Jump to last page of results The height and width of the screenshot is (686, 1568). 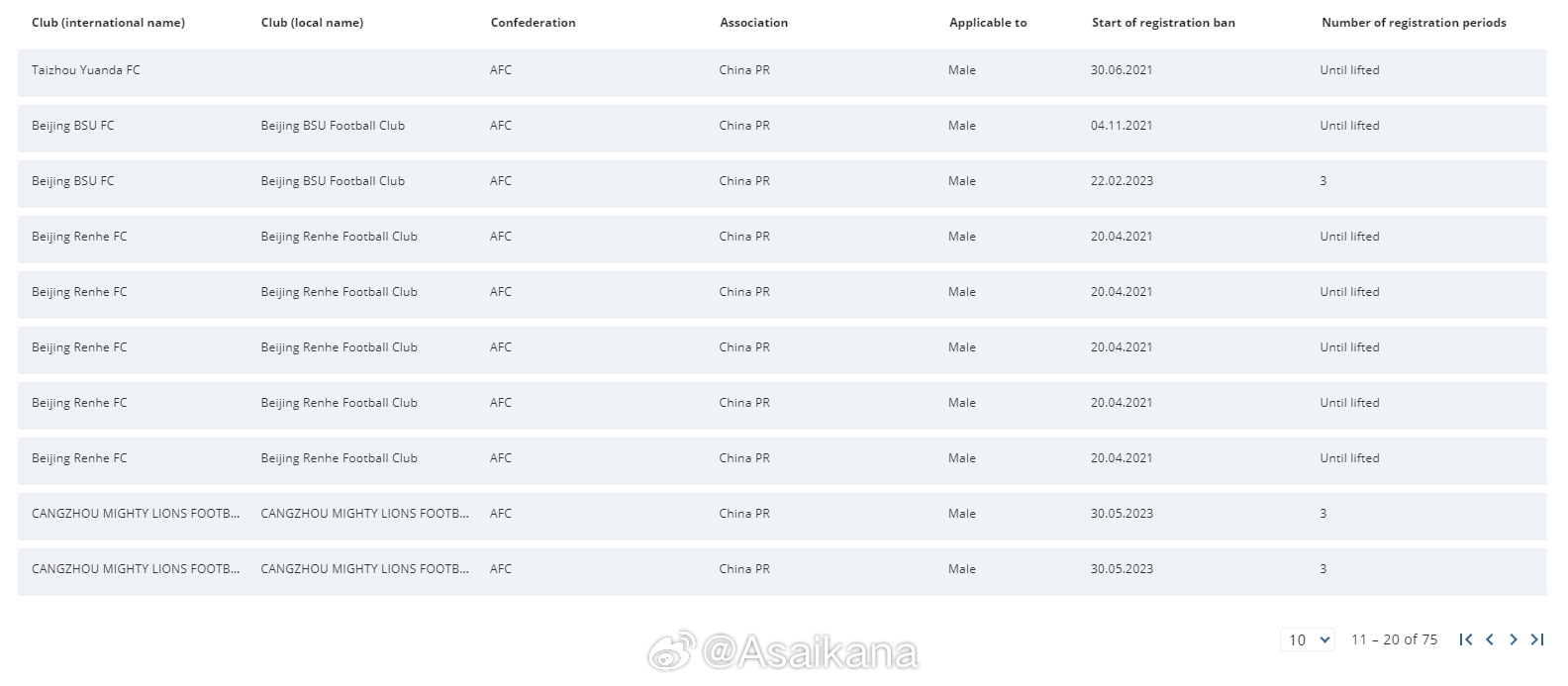pyautogui.click(x=1537, y=639)
